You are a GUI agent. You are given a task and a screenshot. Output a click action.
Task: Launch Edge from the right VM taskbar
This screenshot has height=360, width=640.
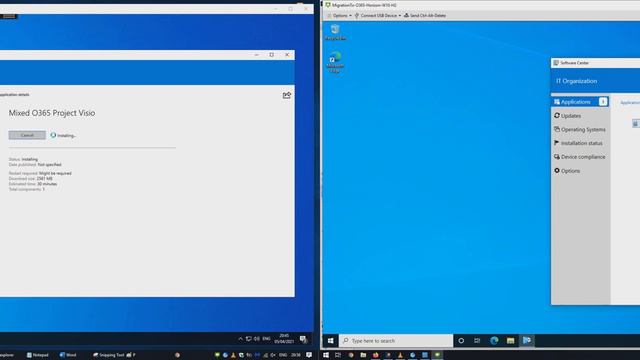pyautogui.click(x=494, y=340)
